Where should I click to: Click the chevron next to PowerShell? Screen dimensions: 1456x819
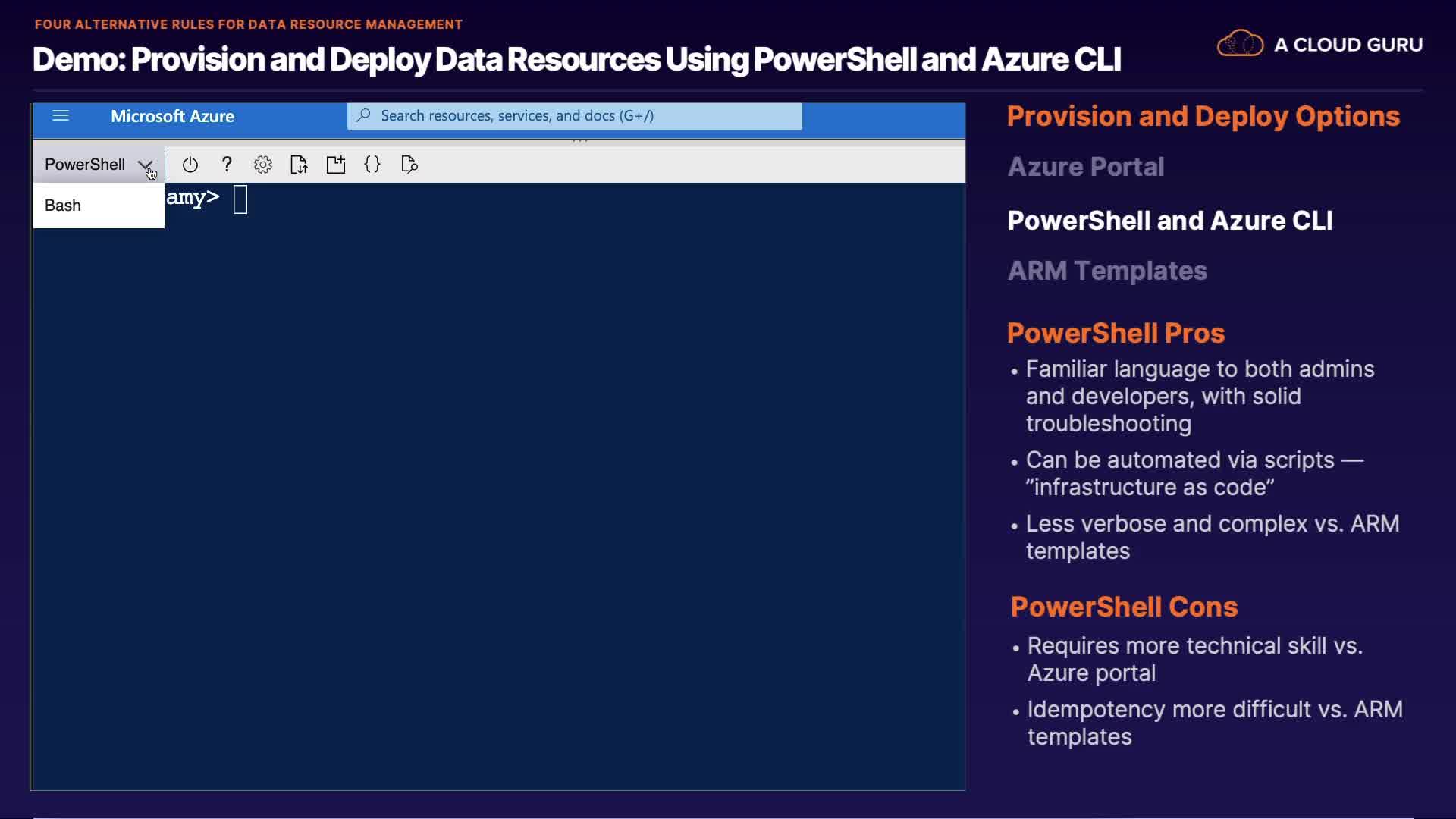pos(144,165)
